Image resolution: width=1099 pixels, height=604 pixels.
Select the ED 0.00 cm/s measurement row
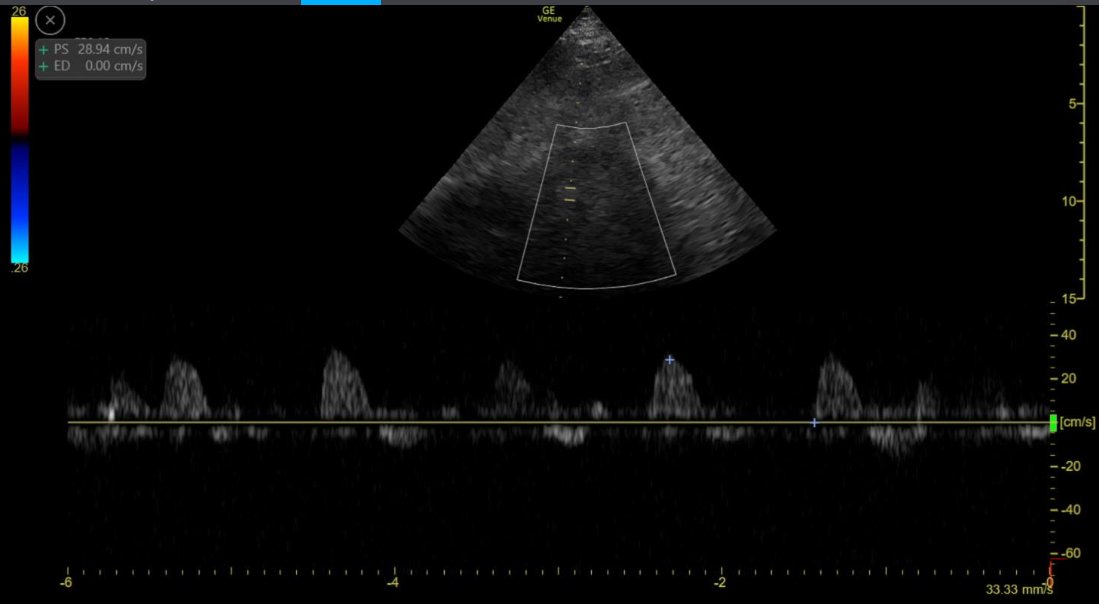point(91,67)
